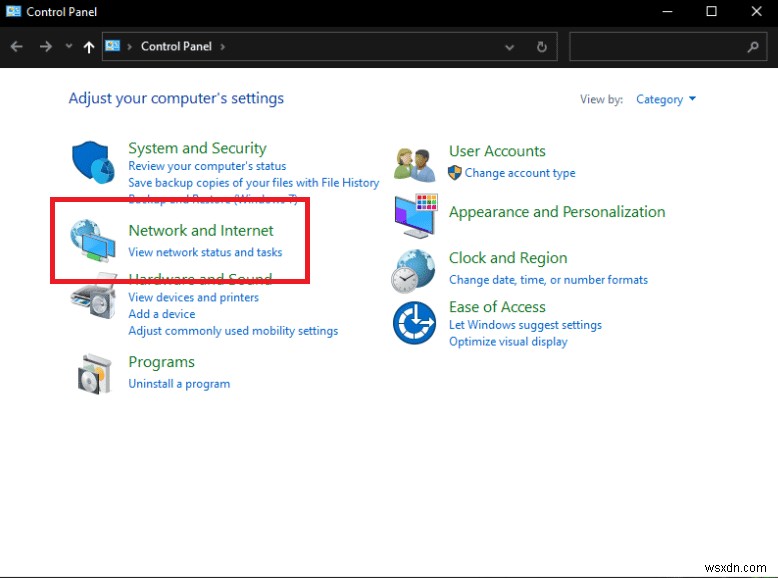Open the User Accounts category
This screenshot has height=578, width=778.
click(x=497, y=151)
